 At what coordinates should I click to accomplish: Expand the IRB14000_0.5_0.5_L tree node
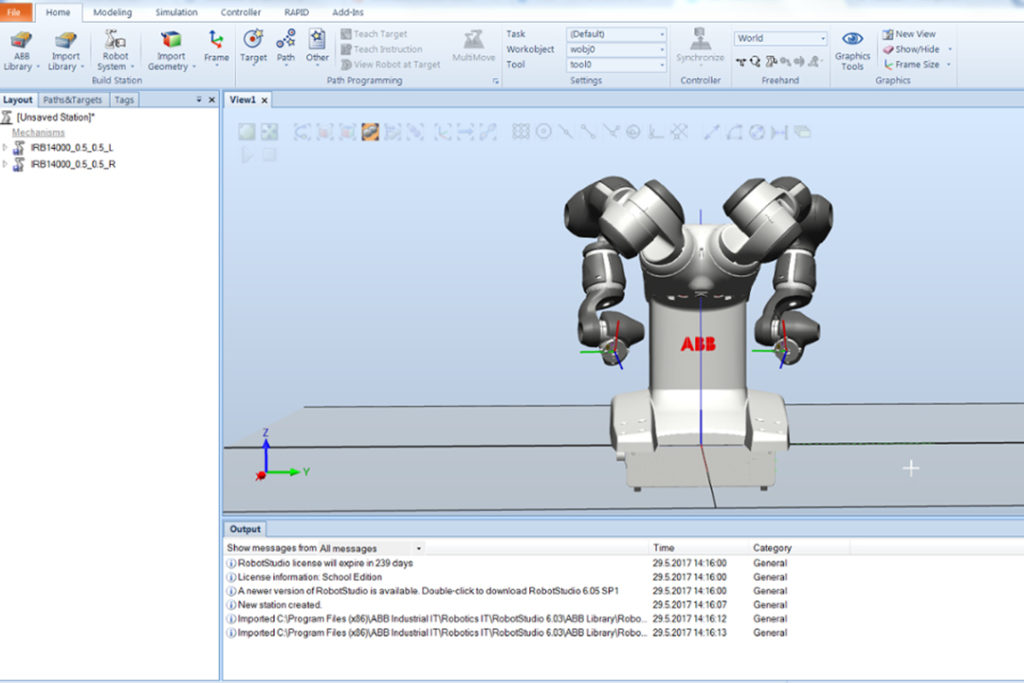(x=5, y=148)
